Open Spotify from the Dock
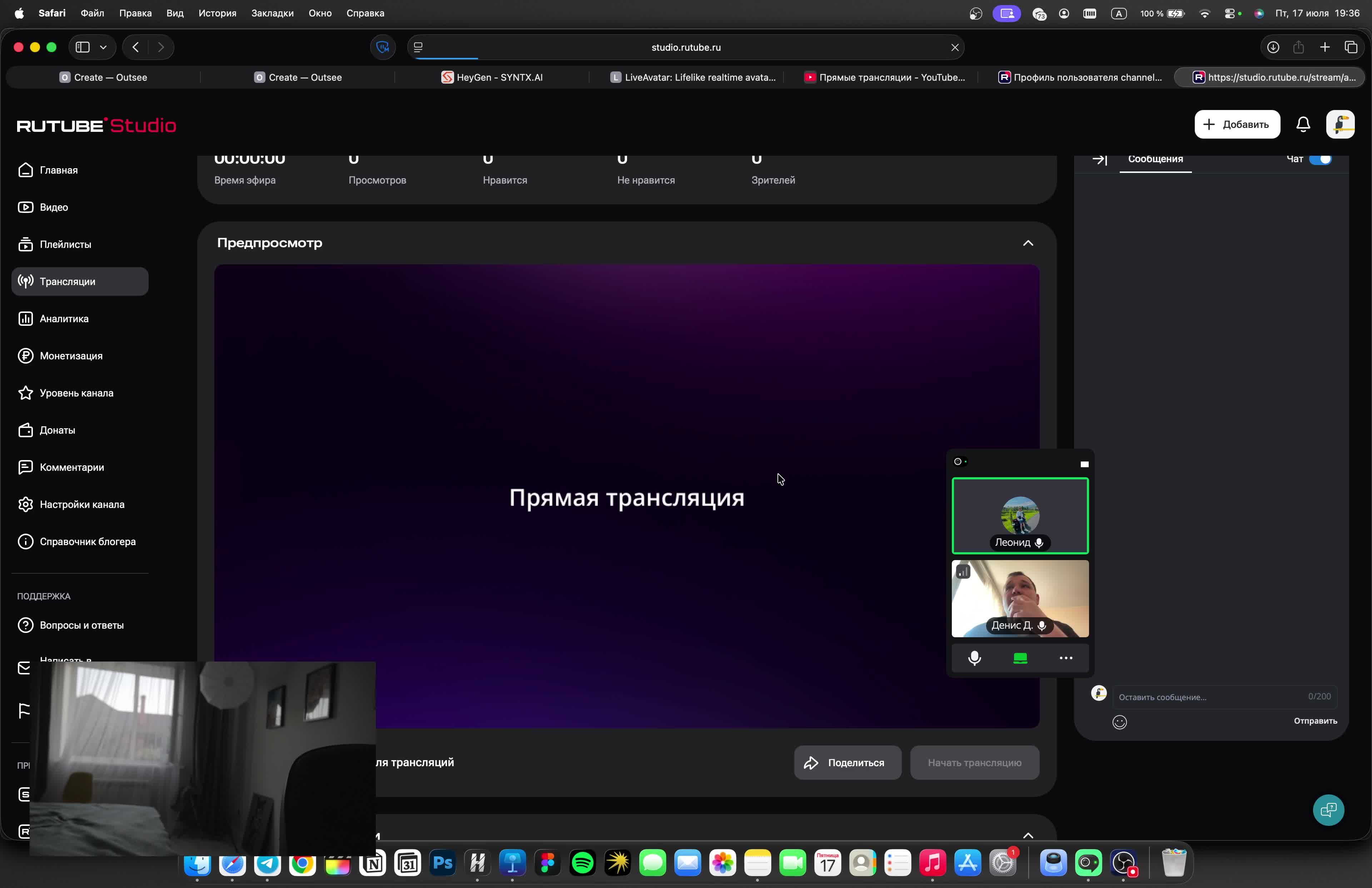 click(582, 863)
